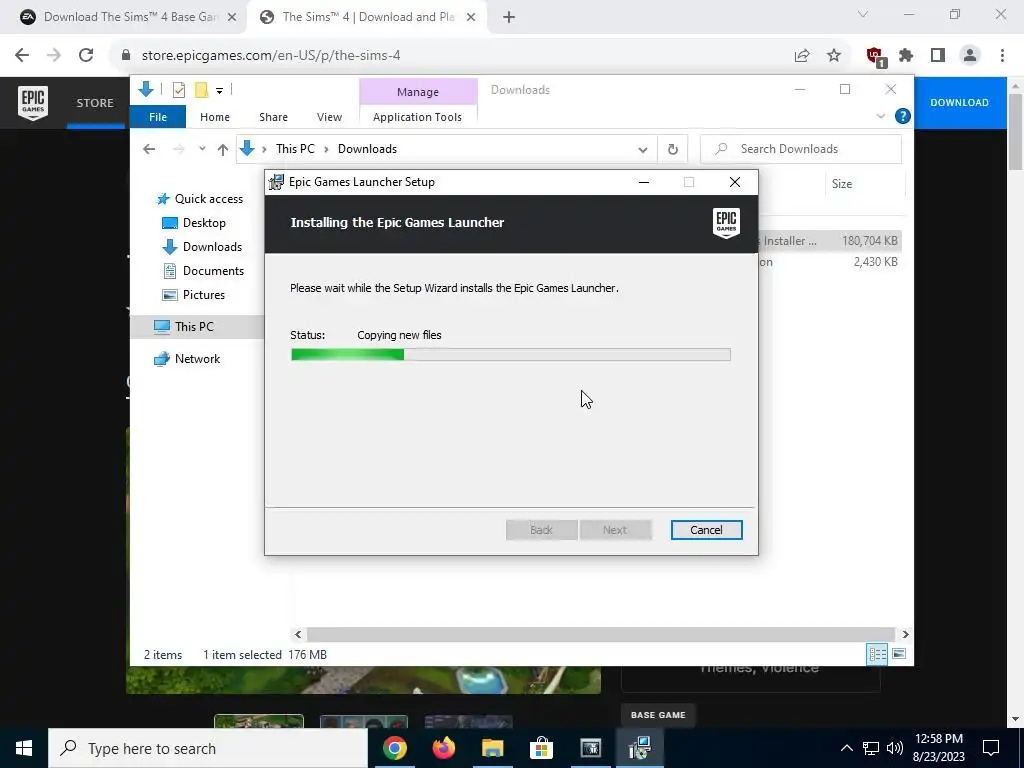Open recent locations dropdown arrow
This screenshot has width=1024, height=768.
202,149
